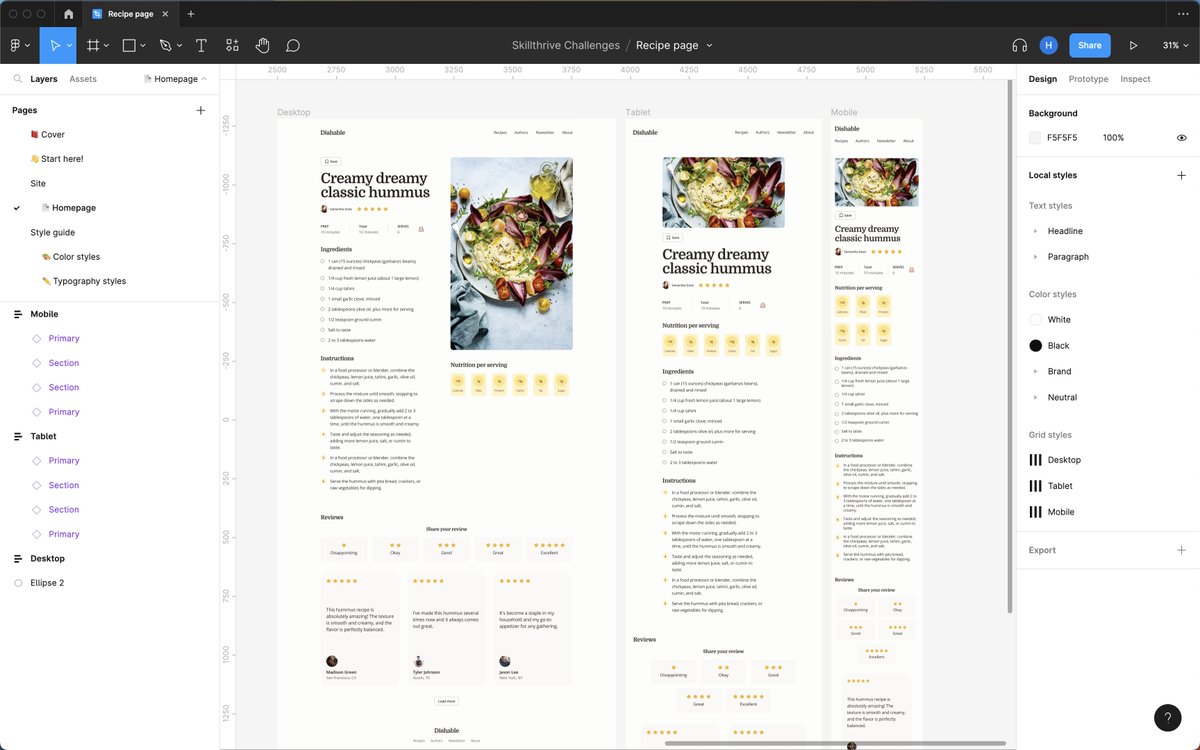Viewport: 1200px width, 750px height.
Task: Expand the Neutral color styles group
Action: 1035,397
